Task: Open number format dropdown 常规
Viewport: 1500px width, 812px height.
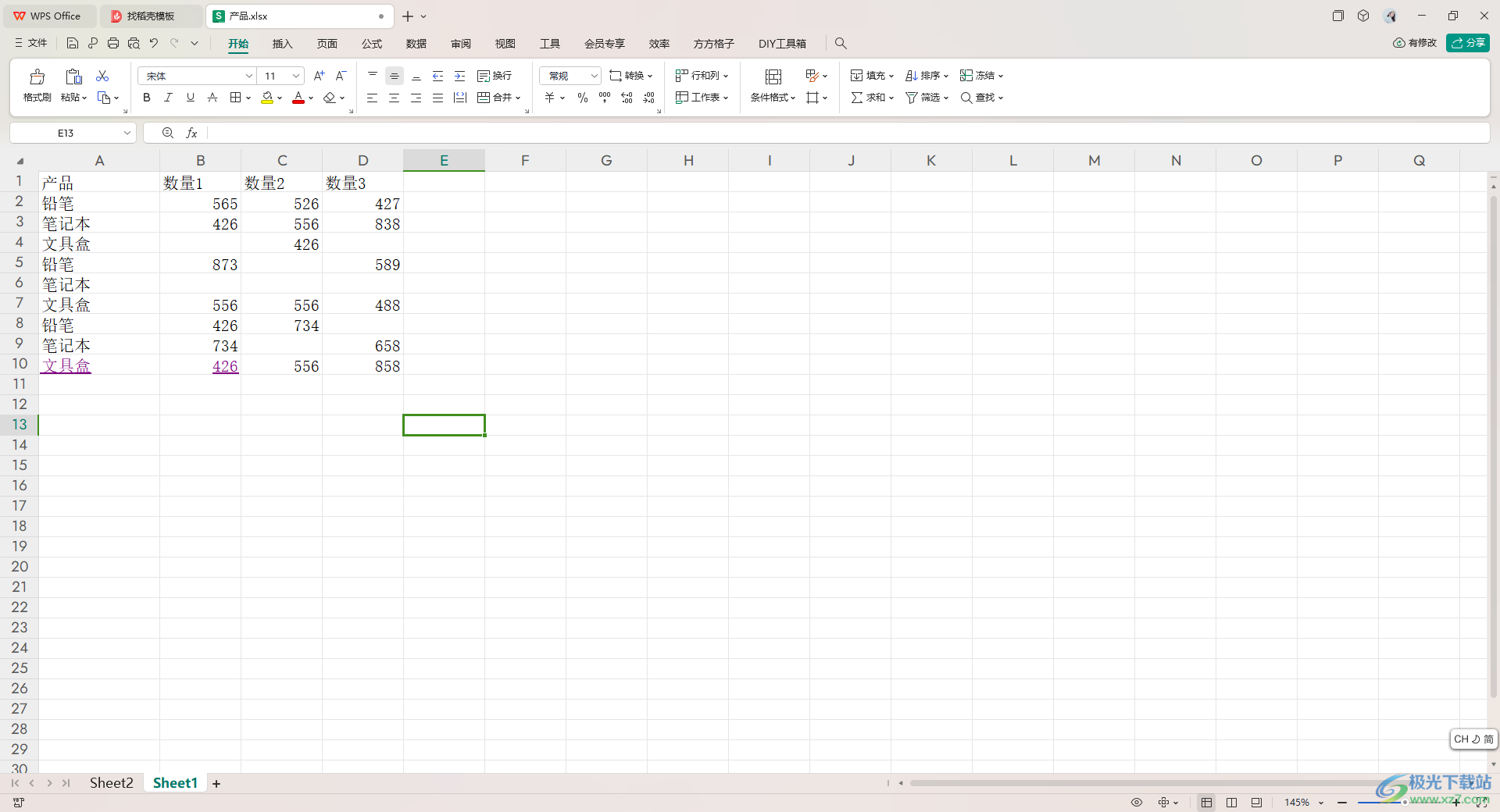Action: (594, 76)
